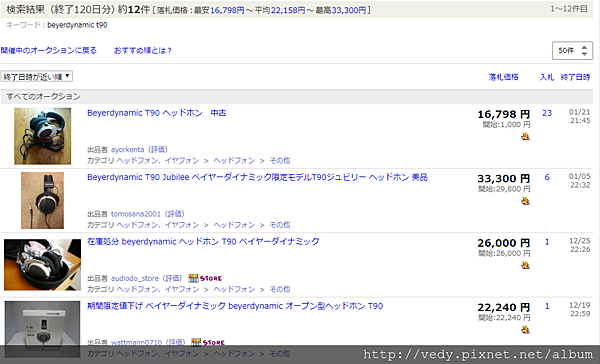Viewport: 600px width, 364px height.
Task: Click keyword text beyerdynamic t90
Action: [x=77, y=25]
